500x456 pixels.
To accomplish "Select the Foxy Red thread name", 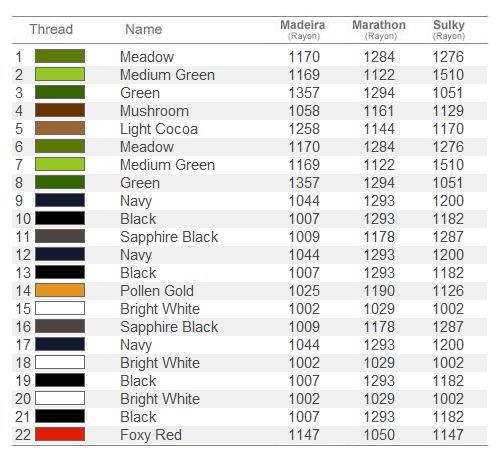I will [x=151, y=435].
